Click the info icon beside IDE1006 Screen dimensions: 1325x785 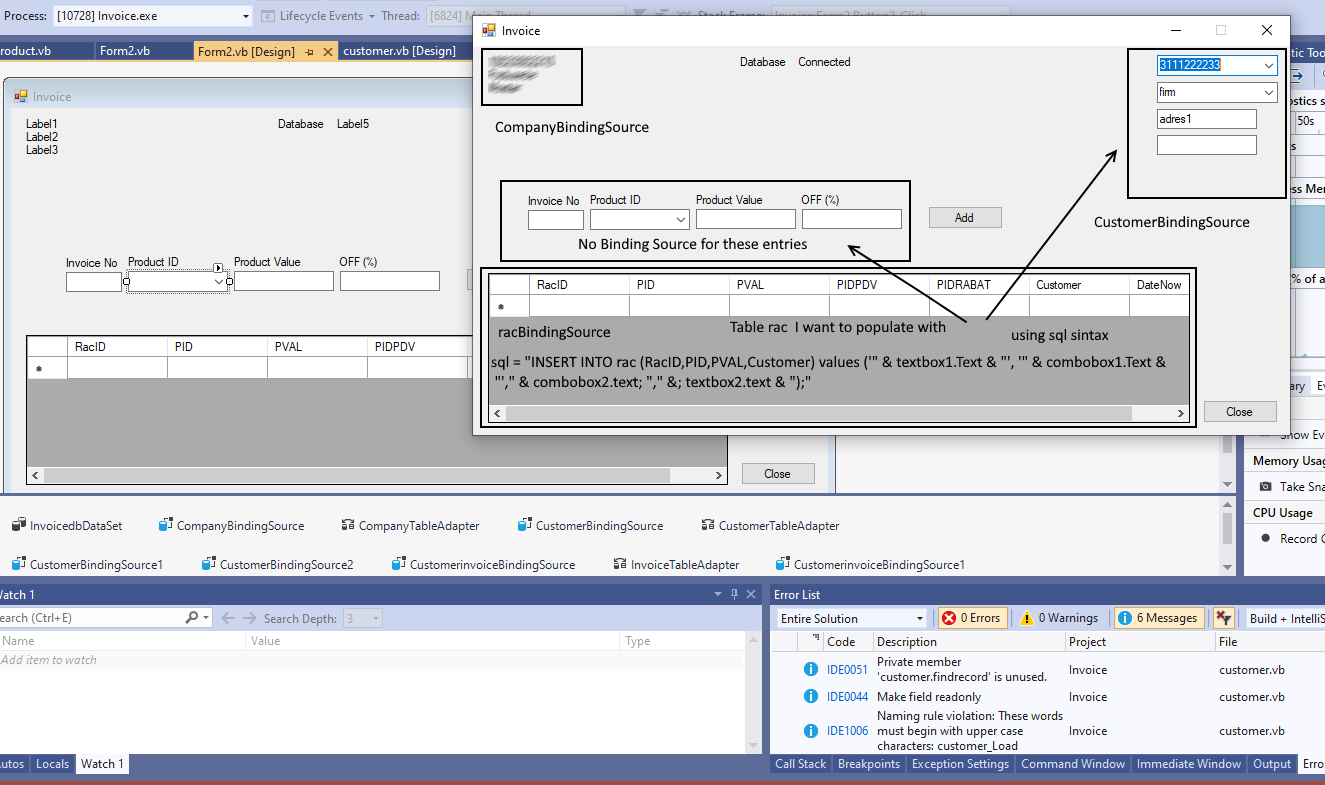tap(810, 731)
